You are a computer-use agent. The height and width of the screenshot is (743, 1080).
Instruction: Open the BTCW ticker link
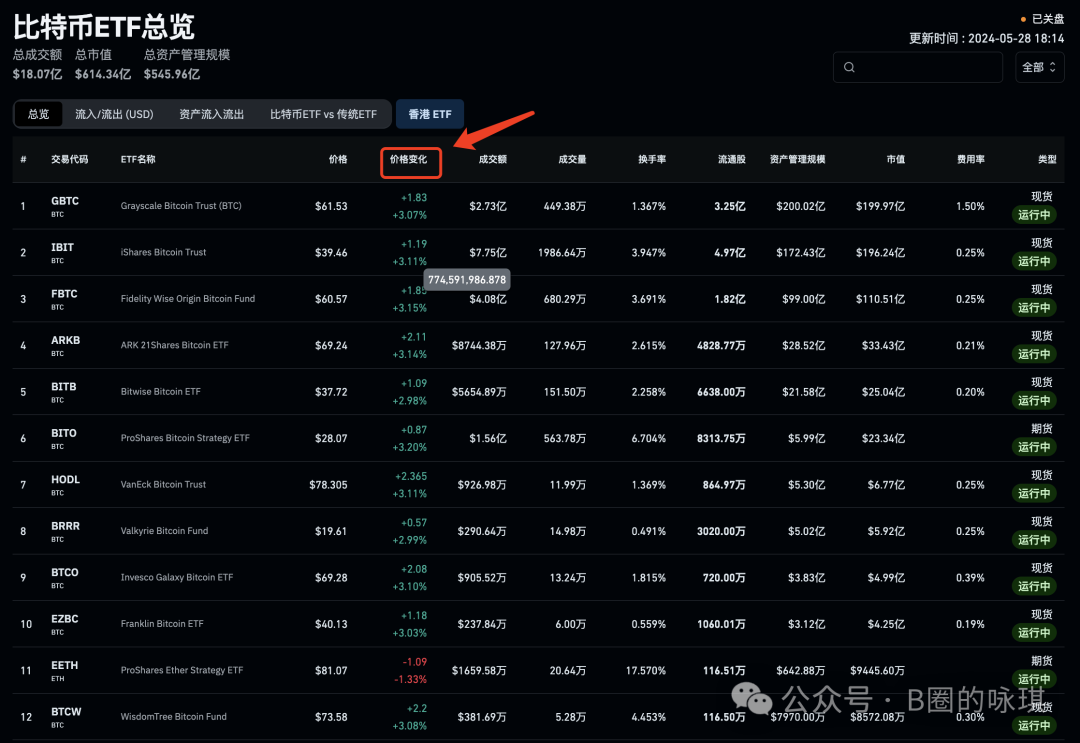(66, 712)
